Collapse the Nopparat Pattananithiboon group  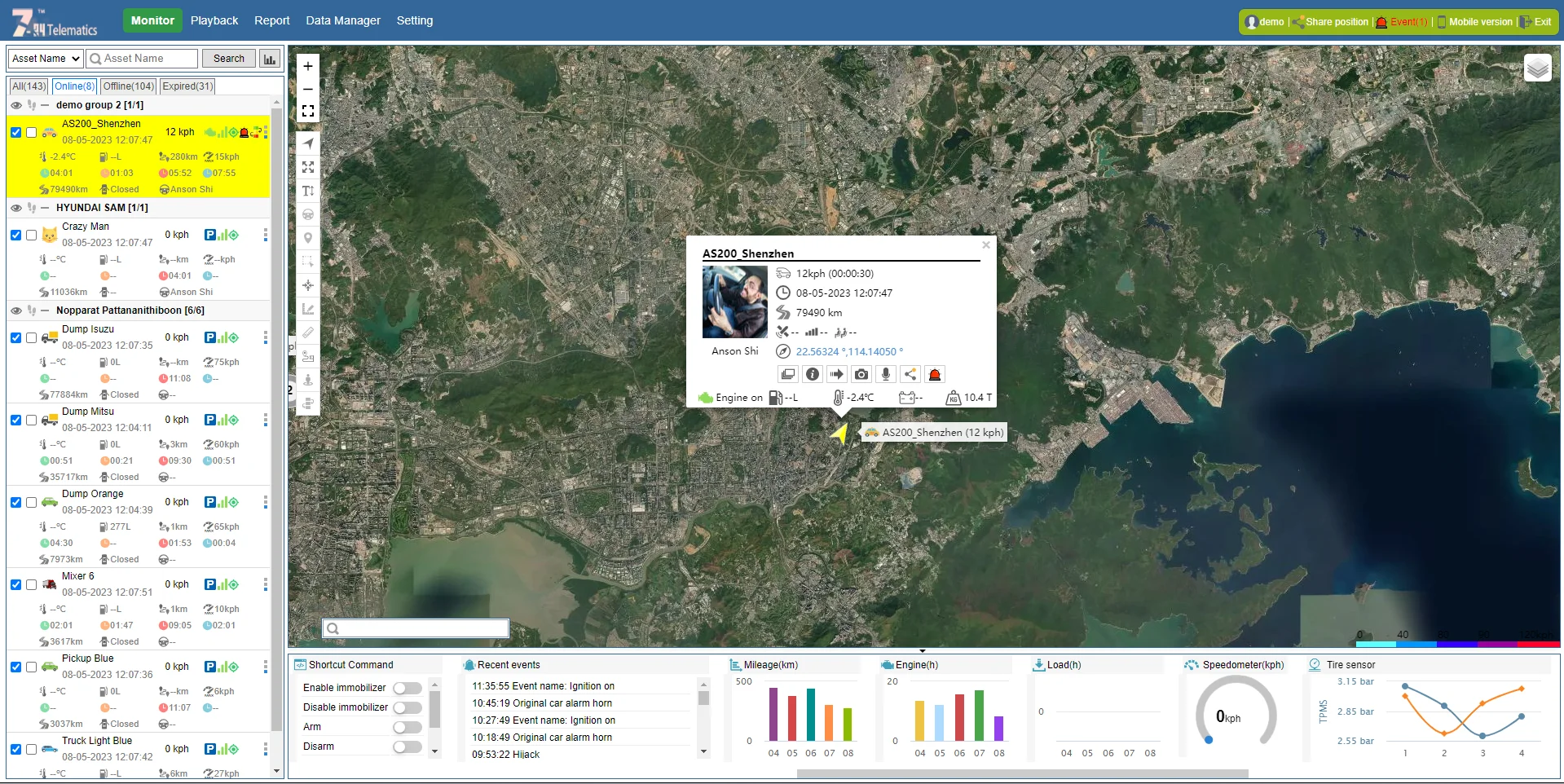point(45,311)
